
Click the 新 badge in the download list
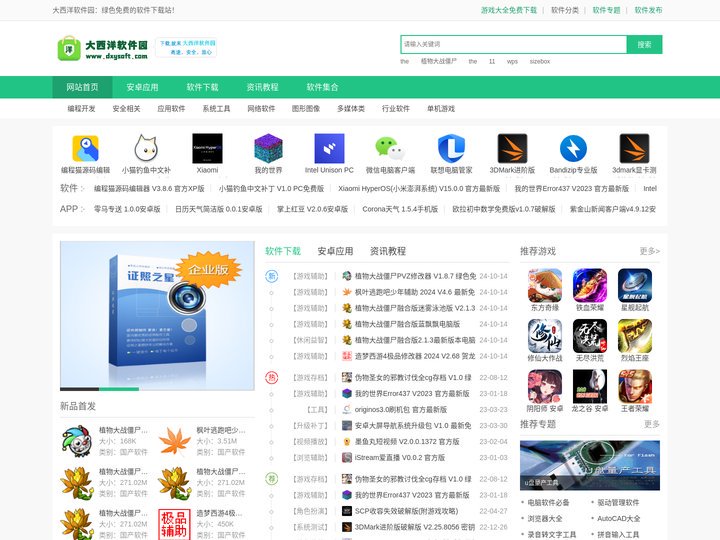click(272, 276)
